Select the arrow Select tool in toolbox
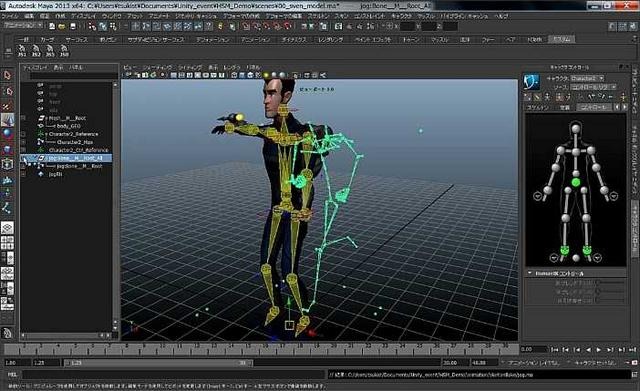Viewport: 640px width, 391px height. 7,75
